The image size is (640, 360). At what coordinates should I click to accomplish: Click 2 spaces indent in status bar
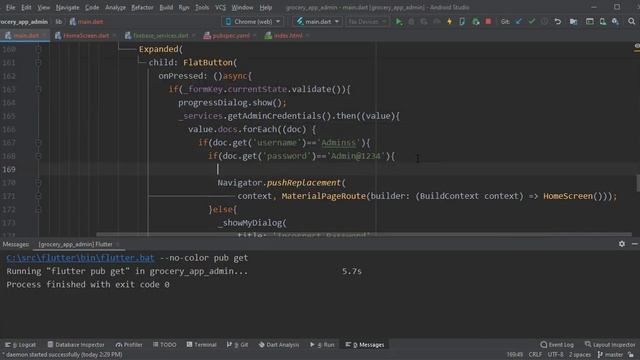coord(580,355)
